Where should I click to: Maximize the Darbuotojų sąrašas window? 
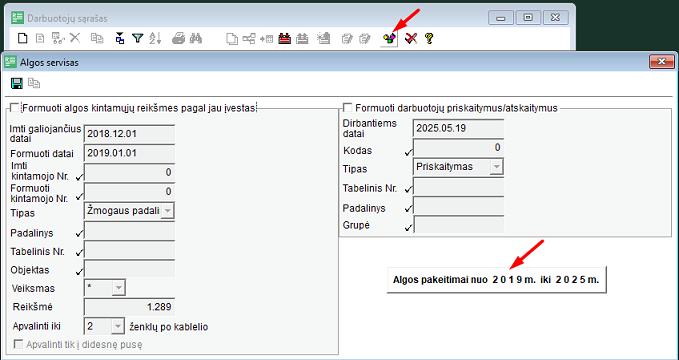pos(528,18)
